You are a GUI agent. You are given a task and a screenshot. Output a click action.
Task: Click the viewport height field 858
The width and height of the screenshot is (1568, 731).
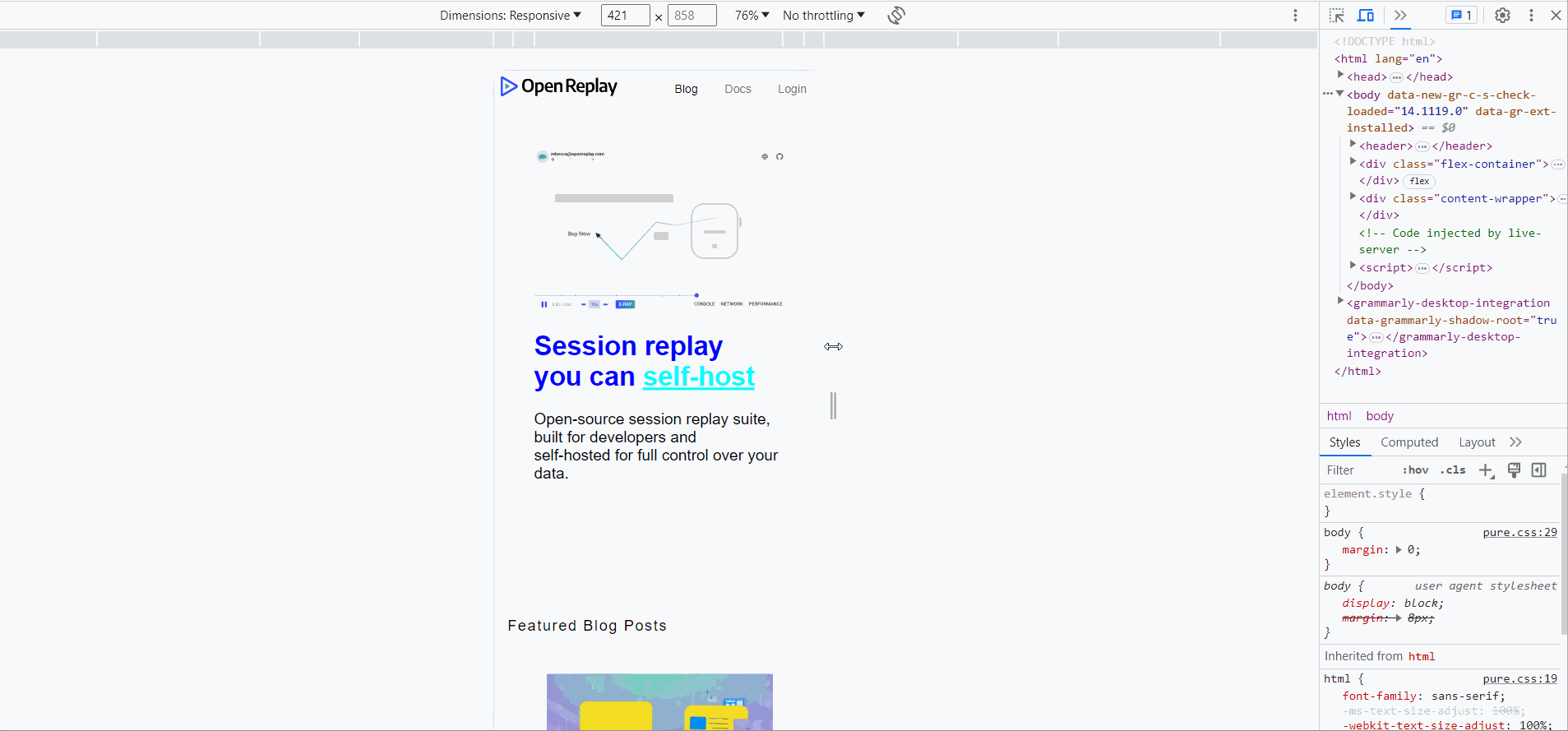coord(692,16)
